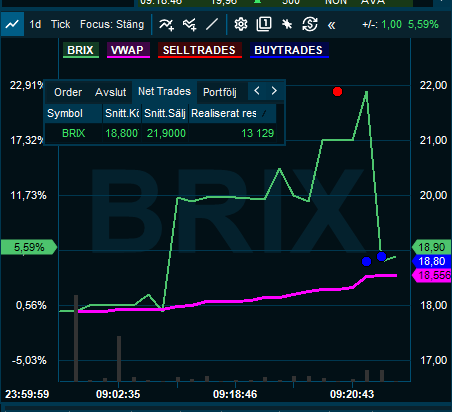The width and height of the screenshot is (452, 412).
Task: Click the 09:02:35 time axis label
Action: (118, 394)
